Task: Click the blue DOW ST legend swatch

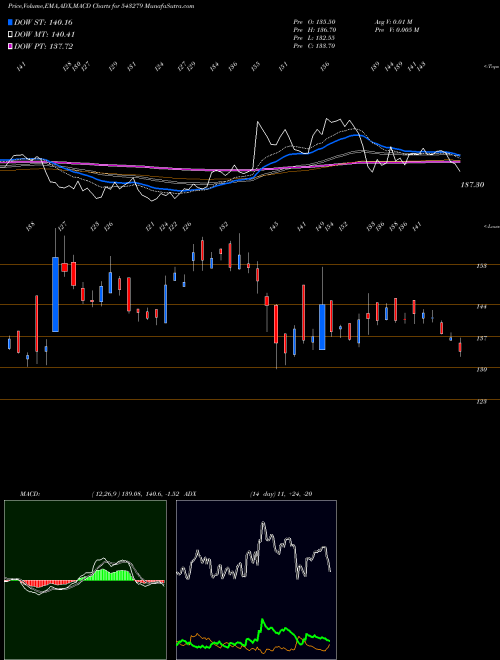Action: tap(10, 22)
